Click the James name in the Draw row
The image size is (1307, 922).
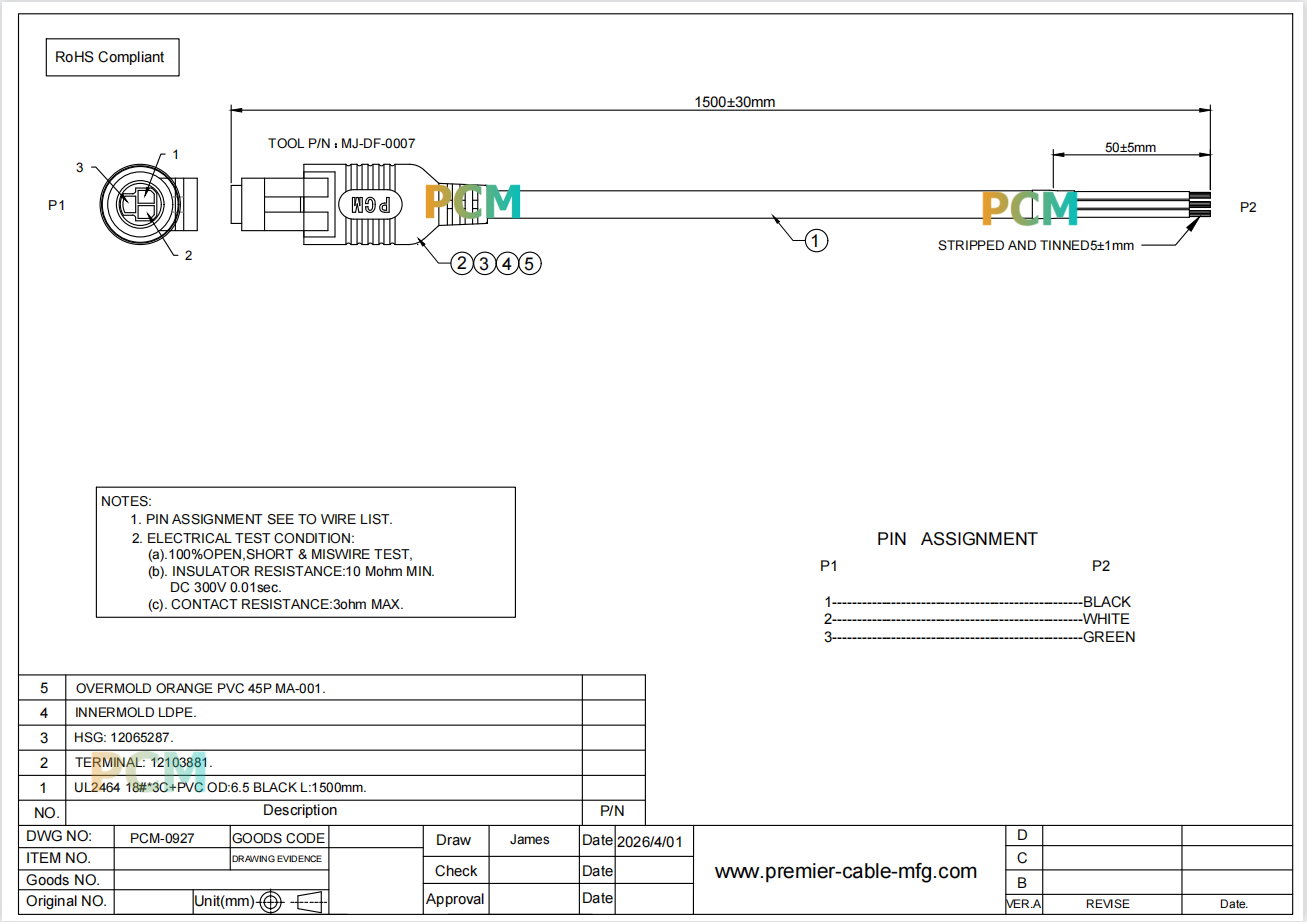[x=529, y=840]
